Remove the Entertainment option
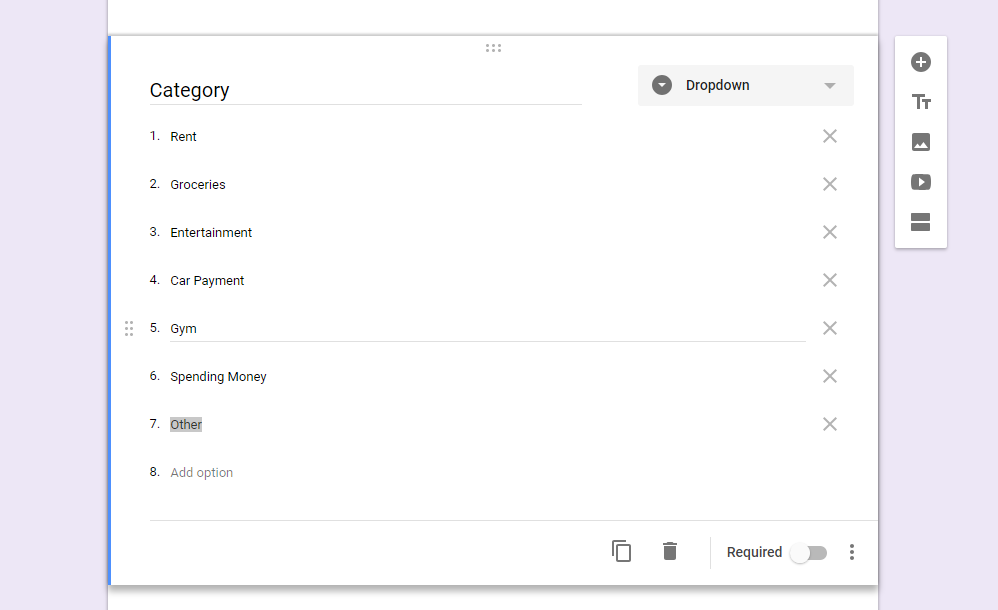 coord(829,232)
